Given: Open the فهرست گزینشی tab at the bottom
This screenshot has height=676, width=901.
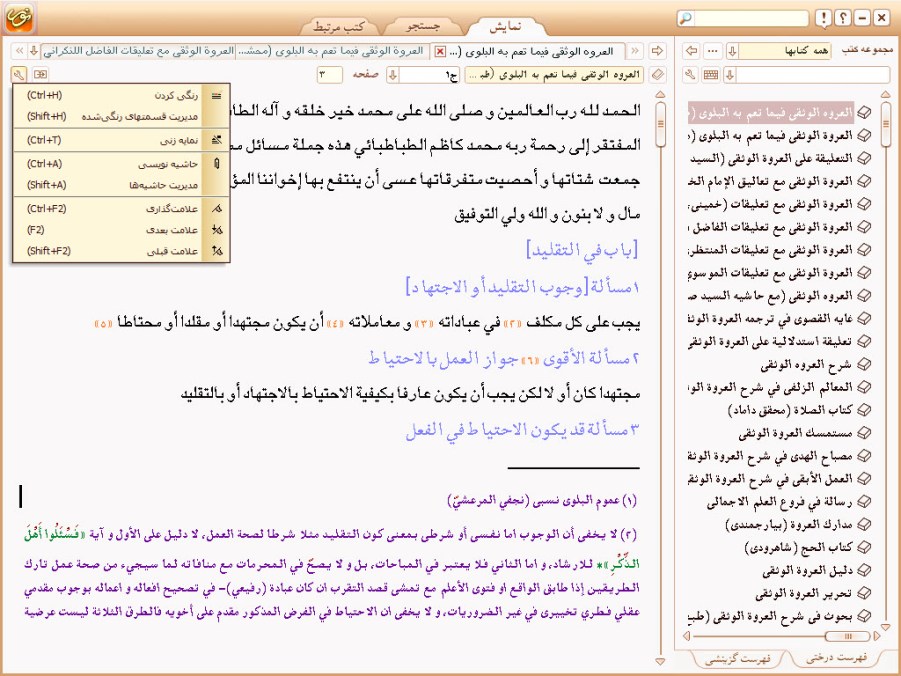Looking at the screenshot, I should pos(737,659).
